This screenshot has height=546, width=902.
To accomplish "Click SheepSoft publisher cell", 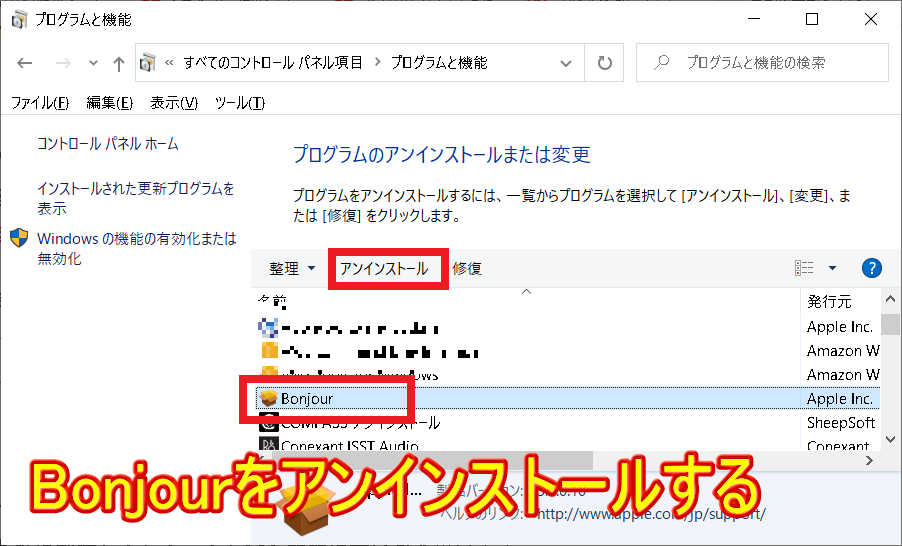I will tap(840, 422).
